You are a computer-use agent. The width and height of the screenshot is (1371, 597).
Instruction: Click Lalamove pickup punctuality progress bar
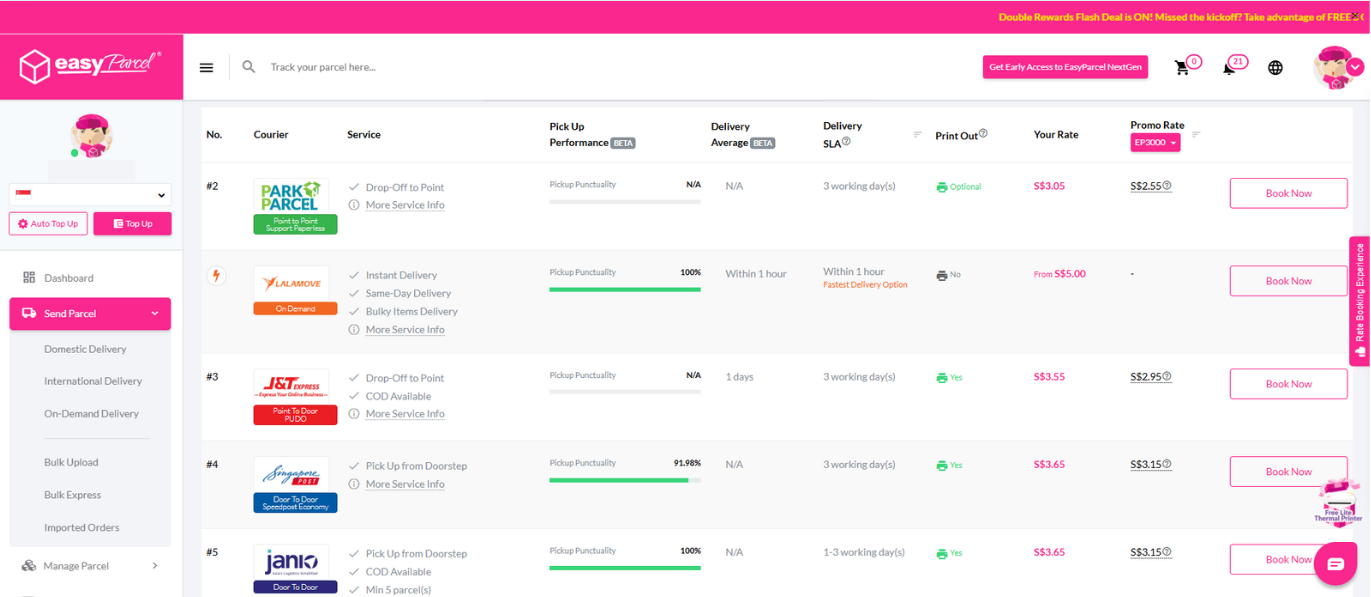625,289
